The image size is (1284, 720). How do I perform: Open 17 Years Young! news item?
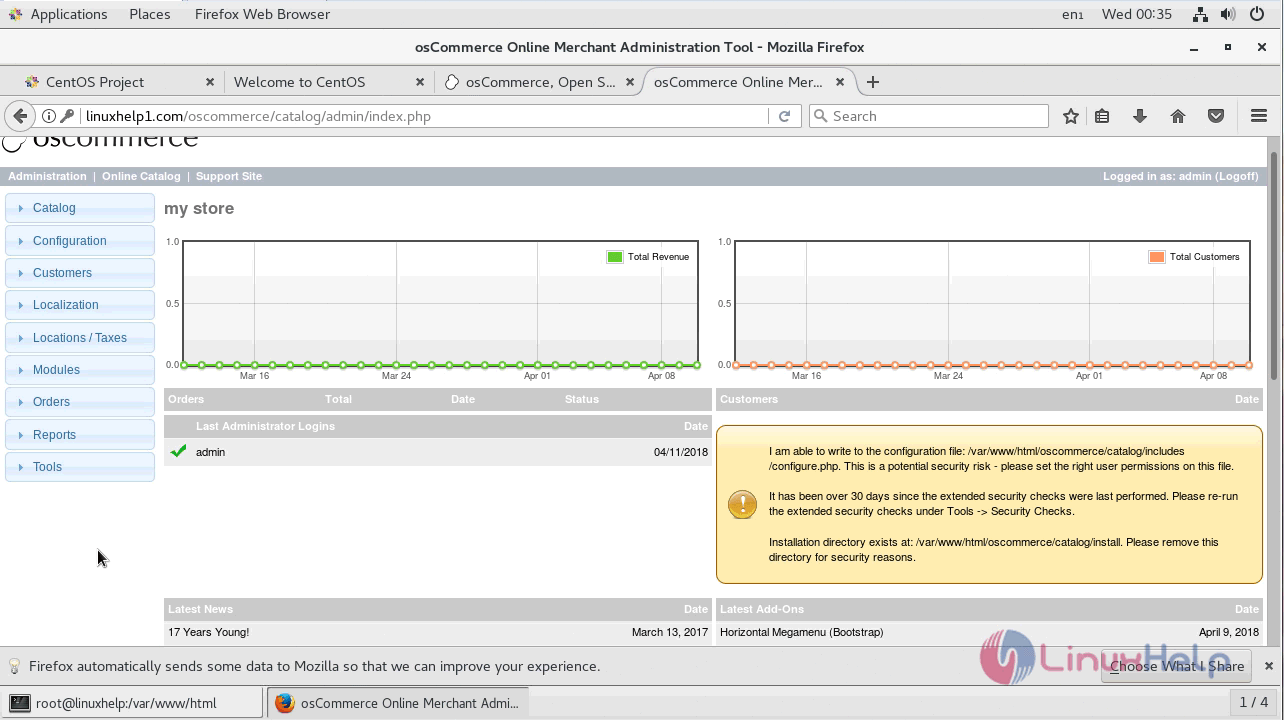tap(208, 632)
